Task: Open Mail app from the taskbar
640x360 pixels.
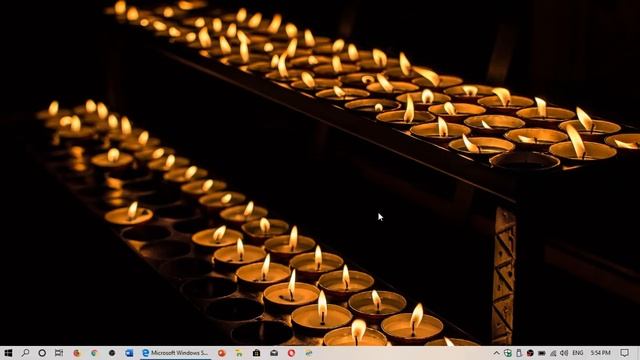Action: tap(274, 353)
